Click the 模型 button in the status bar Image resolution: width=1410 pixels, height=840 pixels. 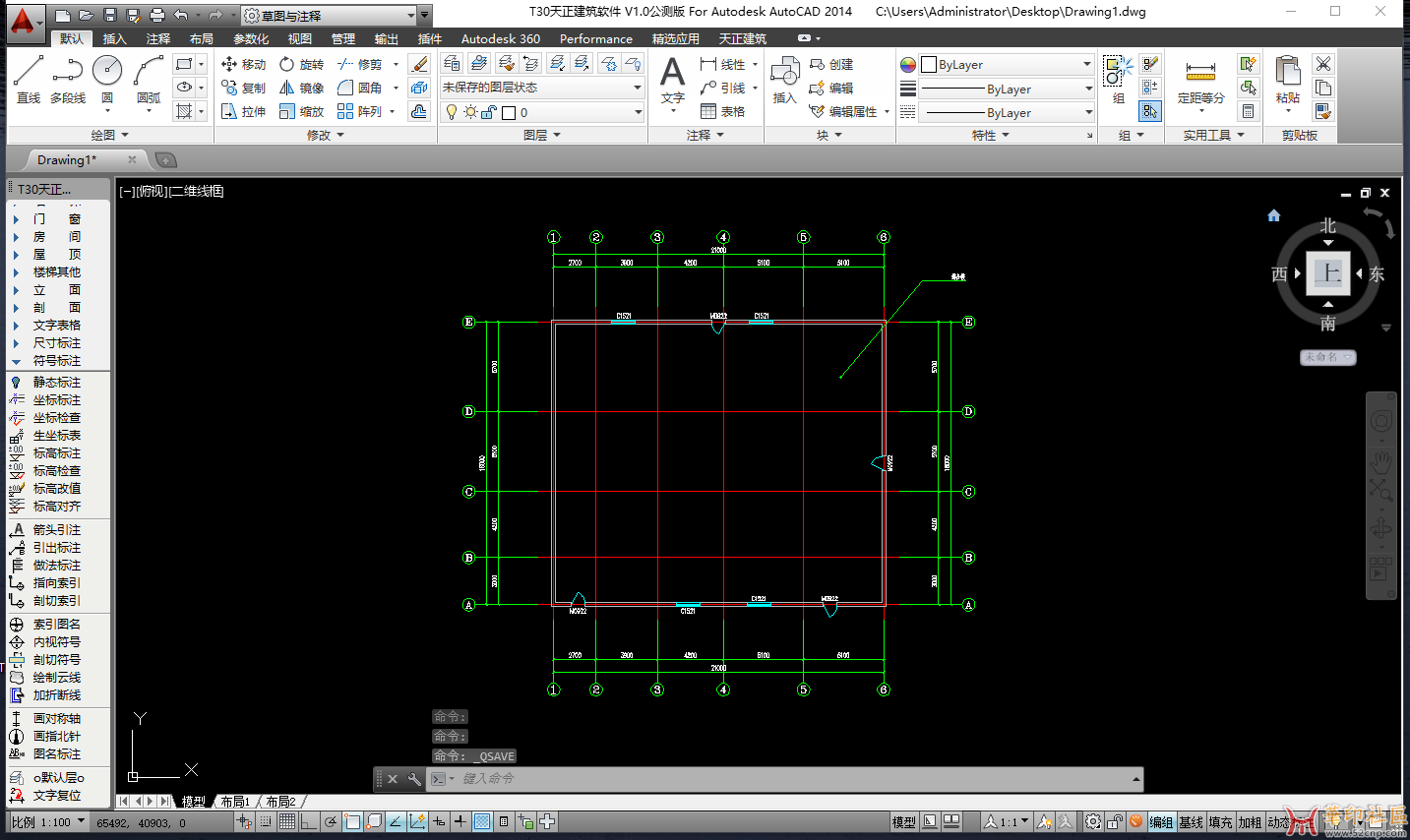(904, 822)
